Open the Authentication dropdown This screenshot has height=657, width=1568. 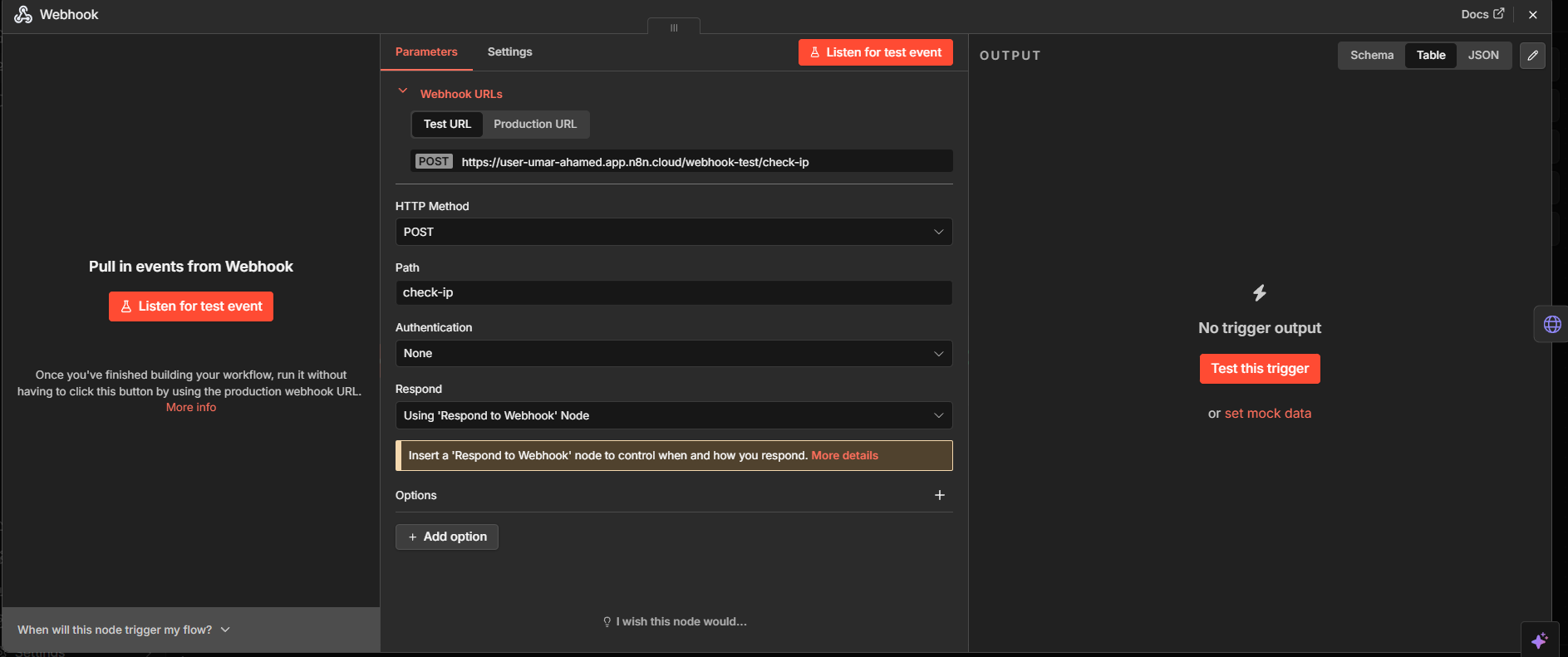674,353
